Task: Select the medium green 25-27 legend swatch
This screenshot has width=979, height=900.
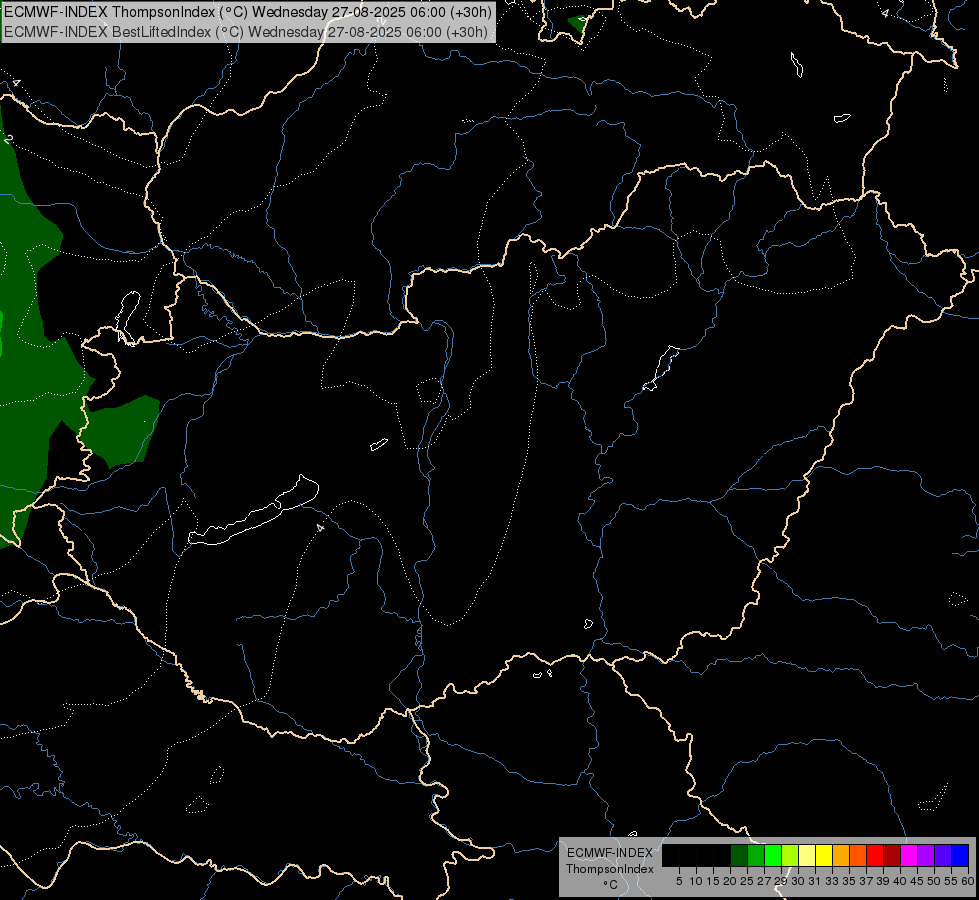Action: pos(756,855)
